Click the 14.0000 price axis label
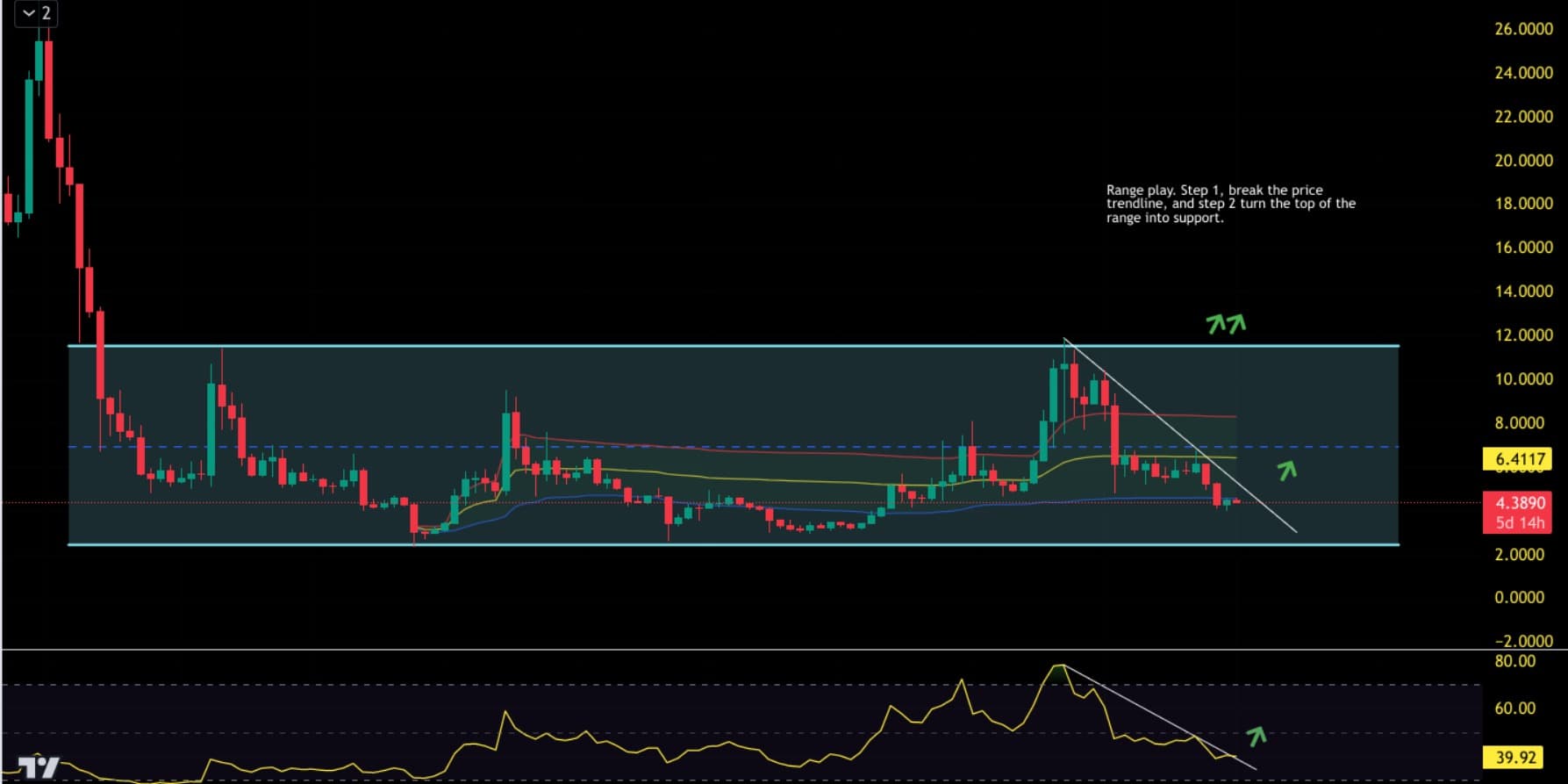The image size is (1568, 784). tap(1523, 291)
